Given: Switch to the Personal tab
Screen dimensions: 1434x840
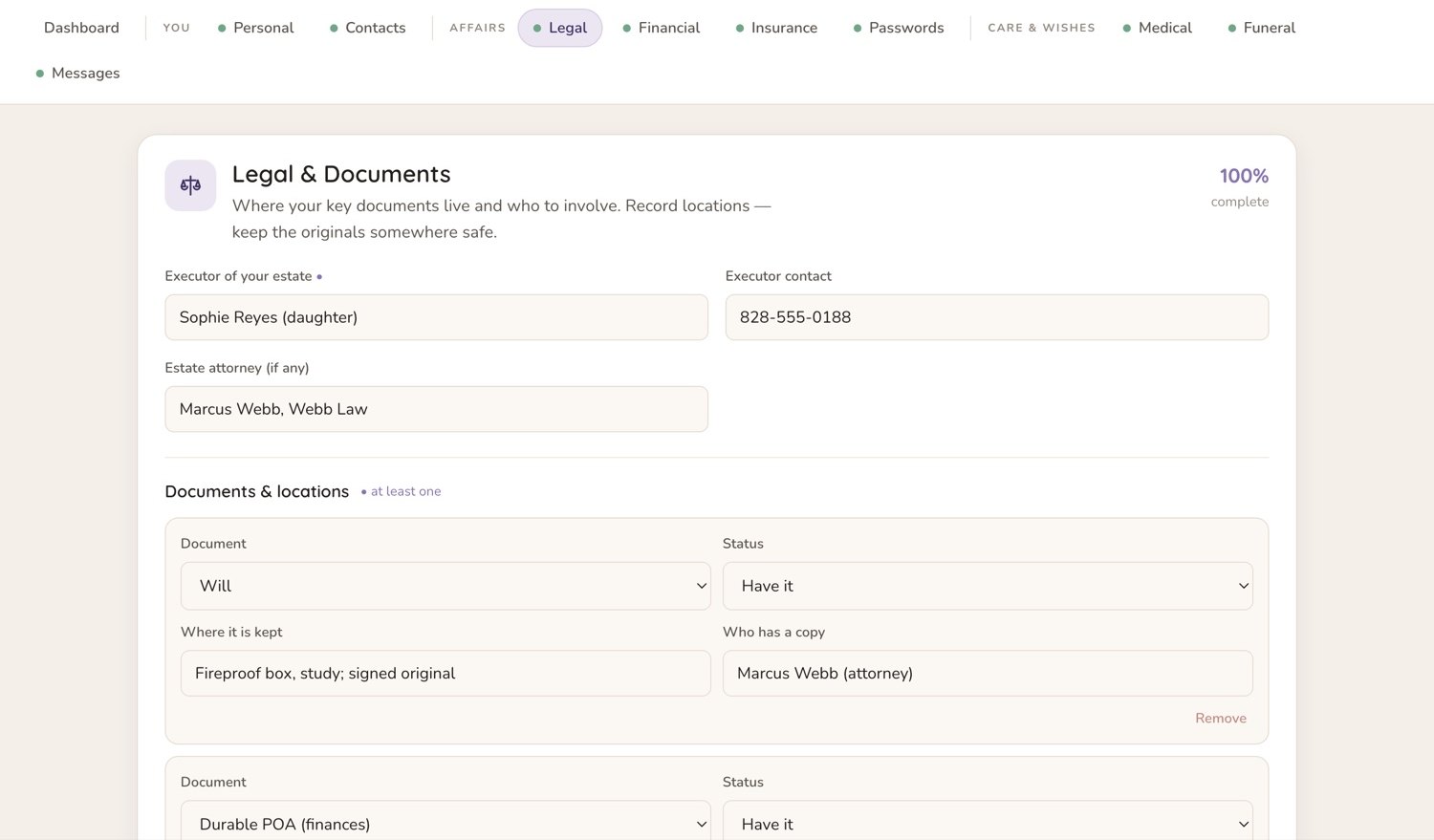Looking at the screenshot, I should click(x=255, y=28).
